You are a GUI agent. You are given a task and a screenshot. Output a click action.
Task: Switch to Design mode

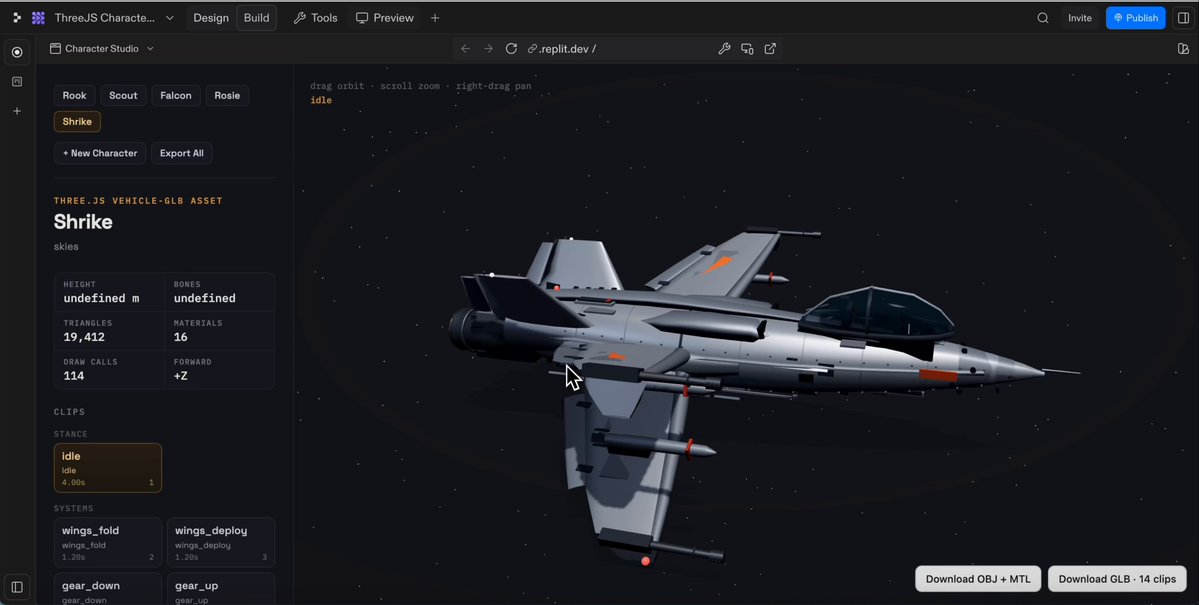pyautogui.click(x=211, y=18)
